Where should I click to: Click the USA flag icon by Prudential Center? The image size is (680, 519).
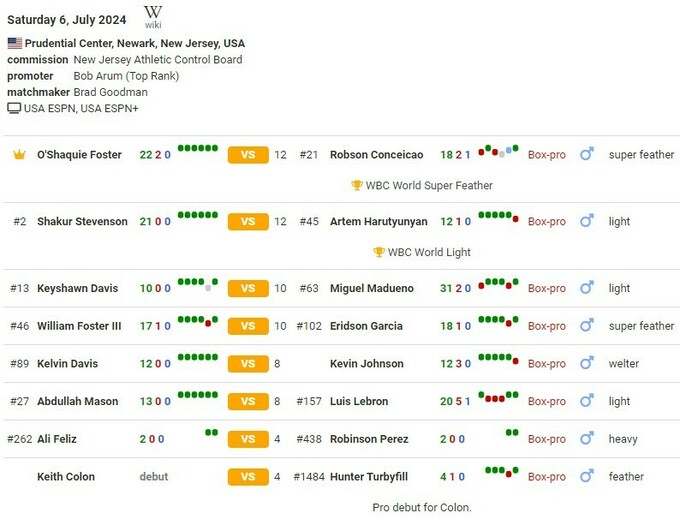pos(14,44)
